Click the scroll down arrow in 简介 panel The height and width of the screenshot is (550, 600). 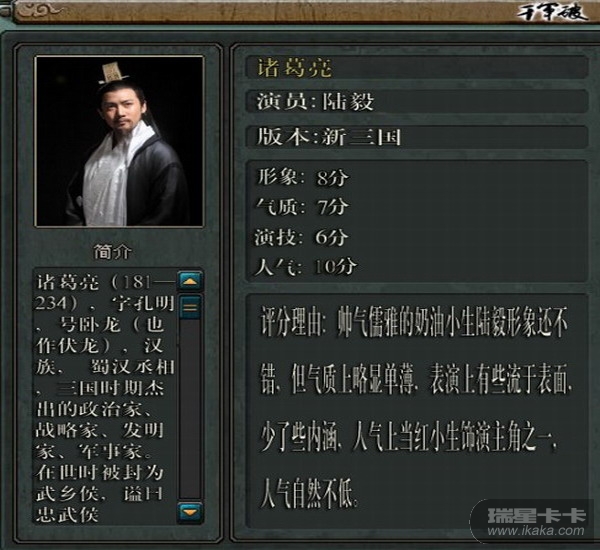[x=191, y=512]
